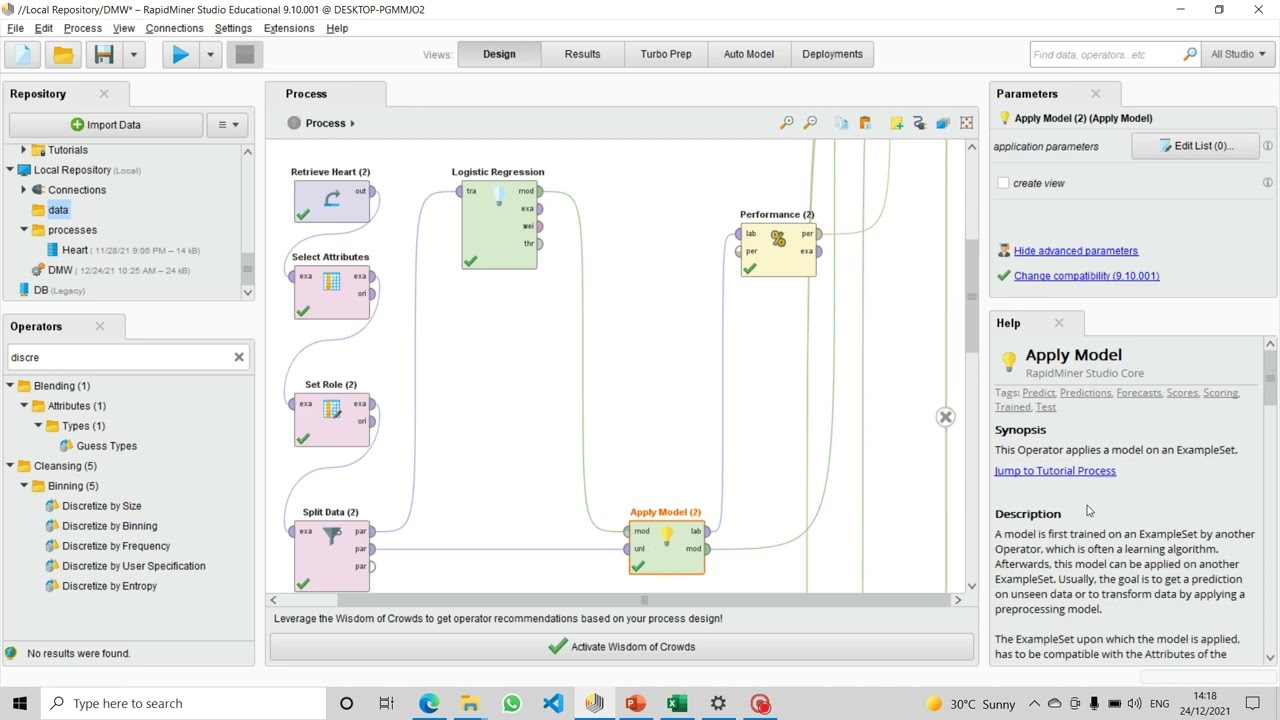Open the Connections menu
The width and height of the screenshot is (1280, 720).
coord(174,28)
